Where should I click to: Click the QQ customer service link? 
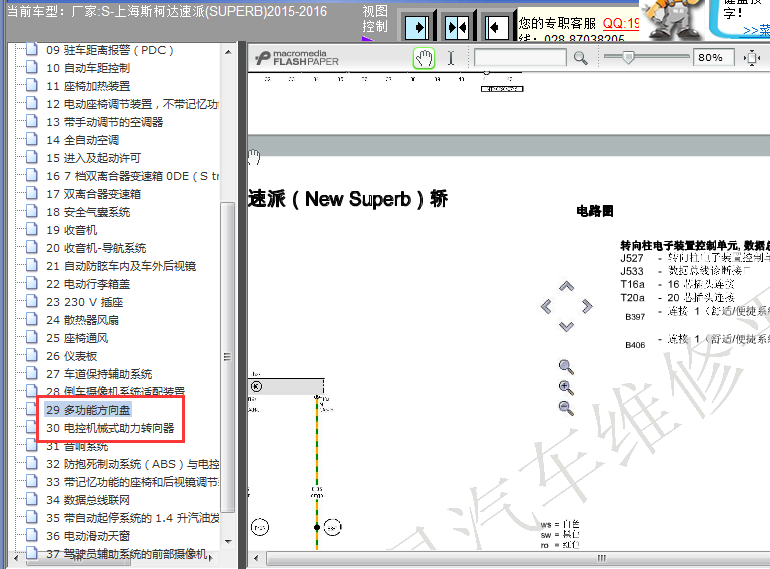coord(621,24)
